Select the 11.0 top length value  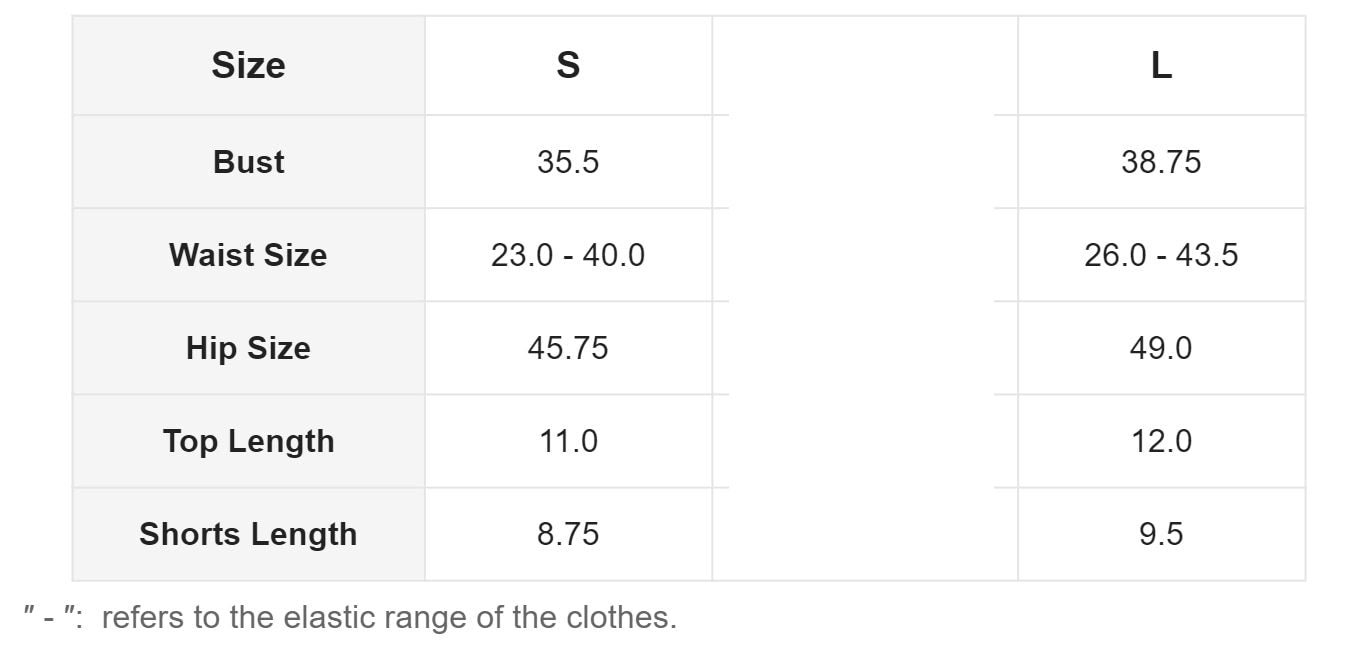[x=568, y=441]
